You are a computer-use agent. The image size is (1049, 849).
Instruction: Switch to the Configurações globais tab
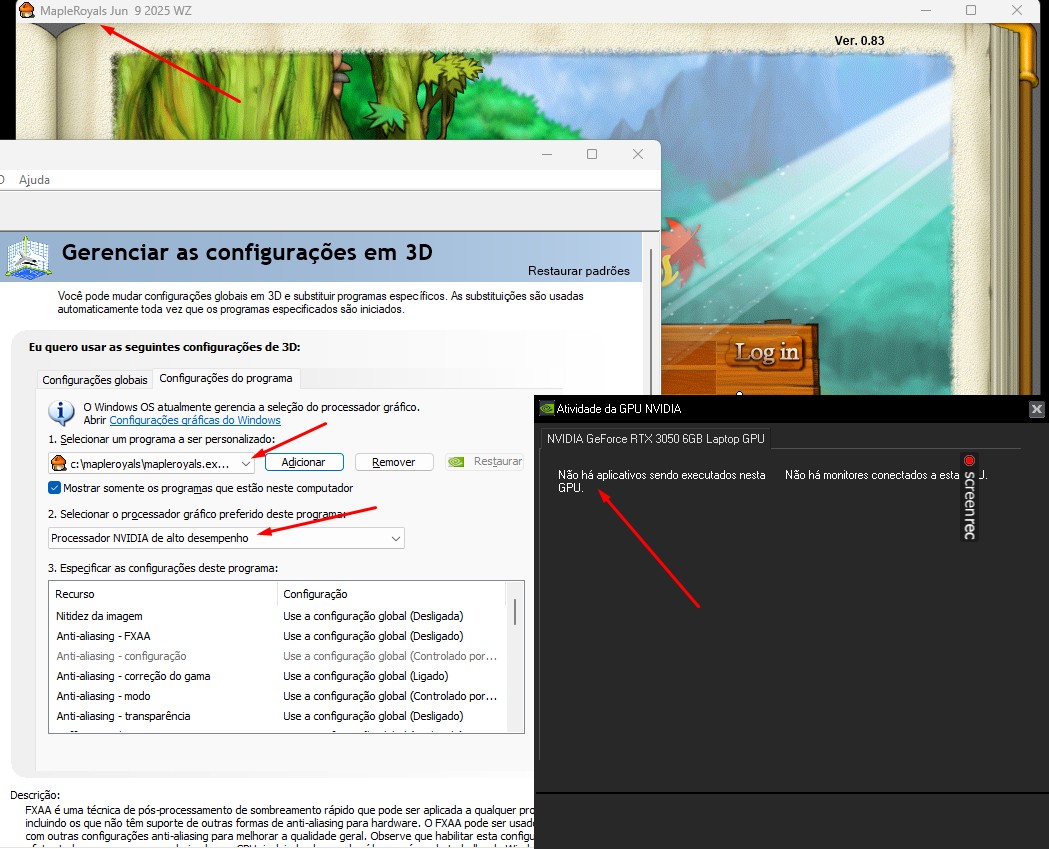click(x=94, y=380)
